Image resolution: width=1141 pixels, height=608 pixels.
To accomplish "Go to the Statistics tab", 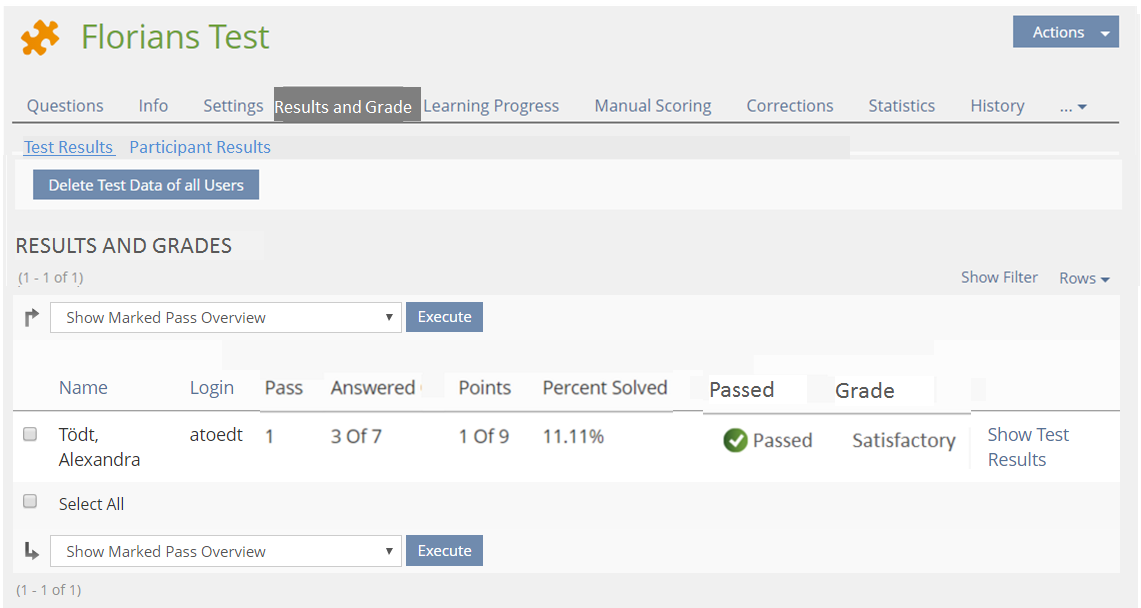I will coord(901,106).
